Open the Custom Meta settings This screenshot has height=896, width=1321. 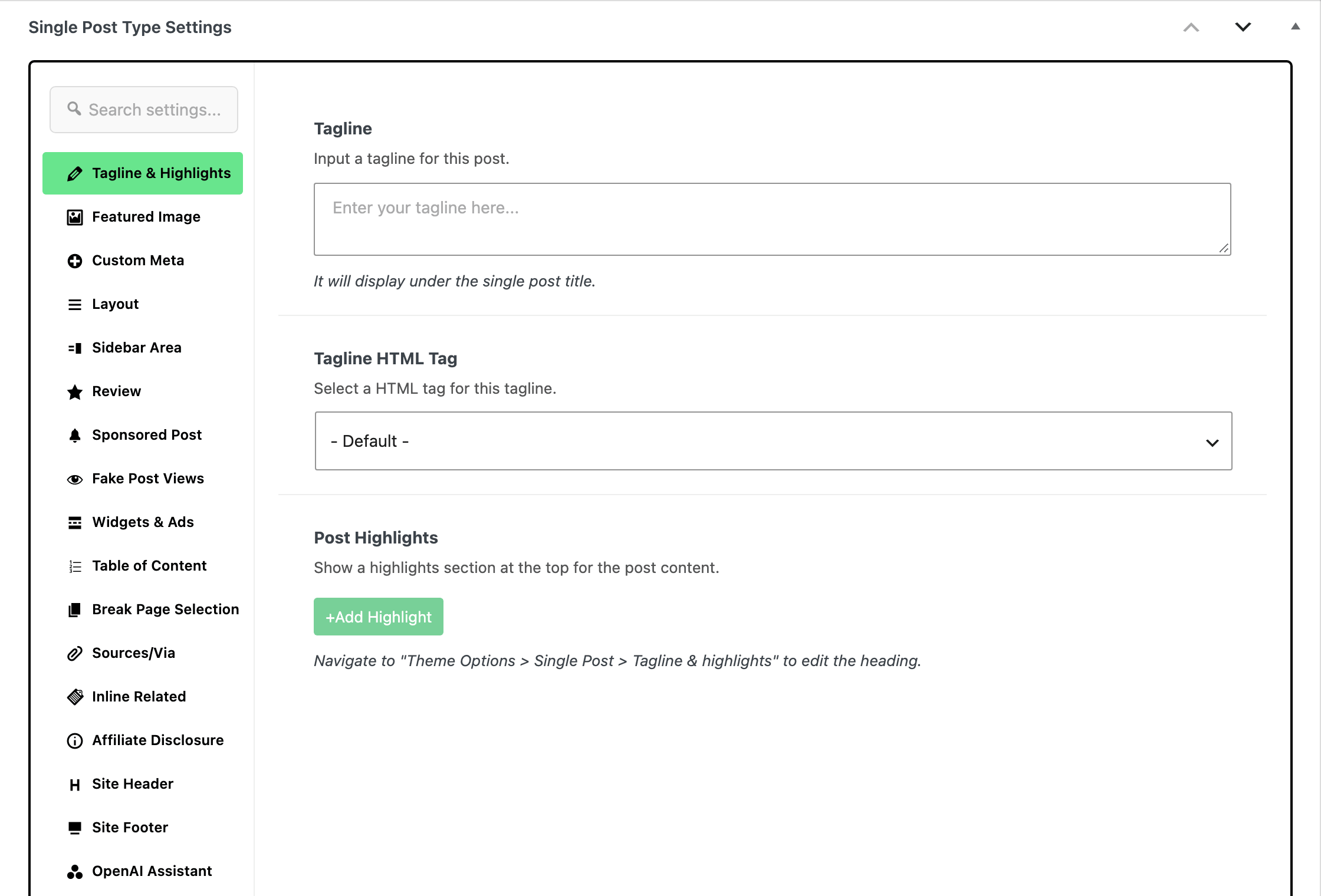coord(143,261)
